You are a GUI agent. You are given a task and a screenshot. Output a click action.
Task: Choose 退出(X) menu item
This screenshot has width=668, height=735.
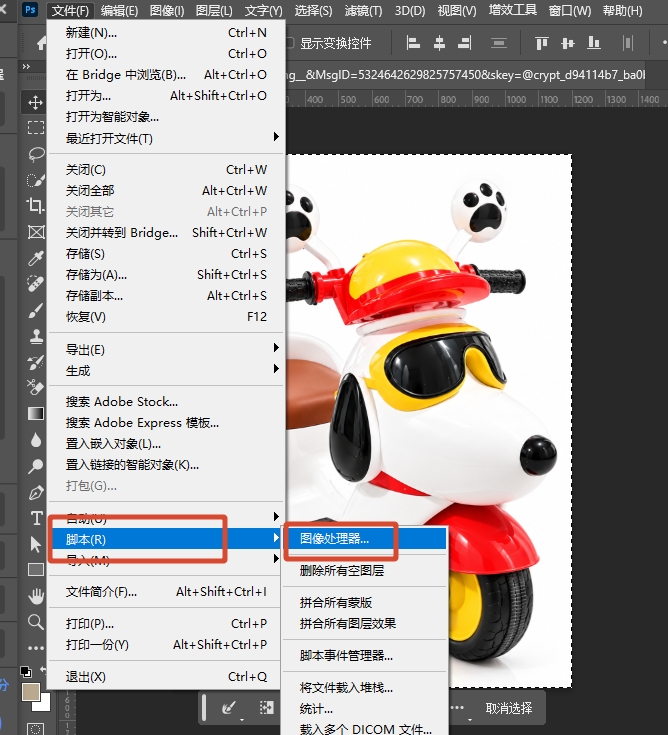click(166, 676)
